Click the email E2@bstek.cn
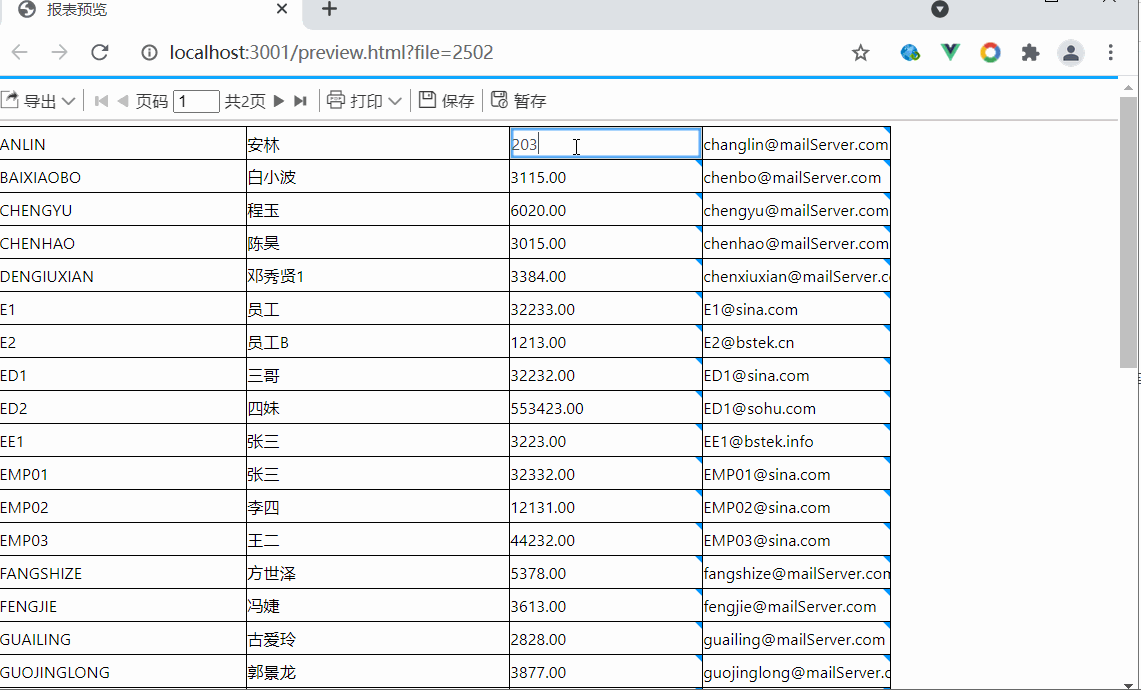 (796, 342)
